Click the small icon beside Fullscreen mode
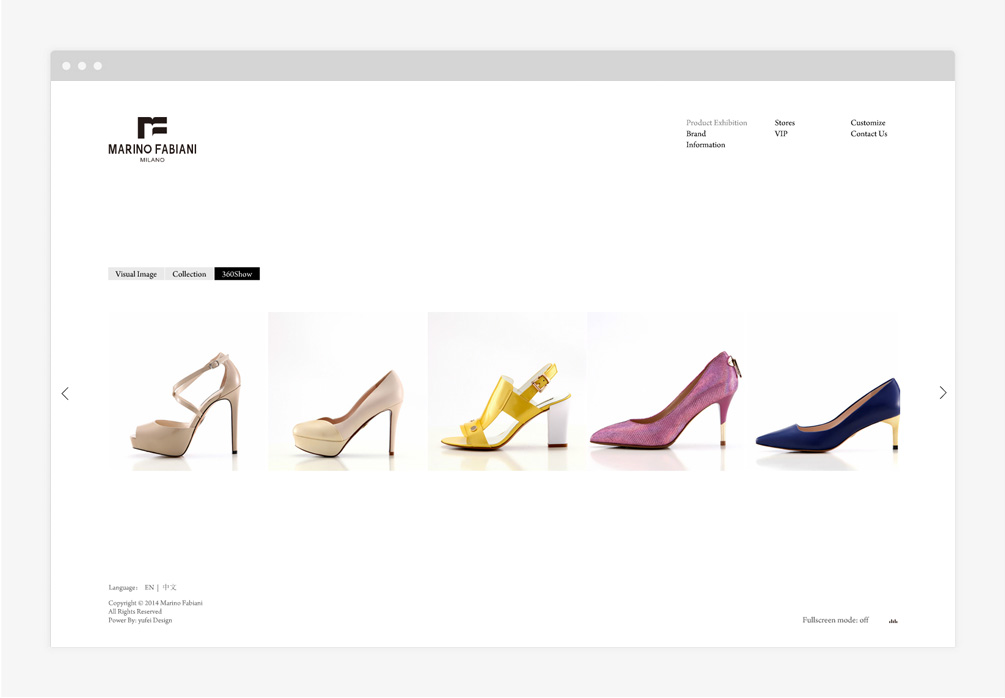Viewport: 1005px width, 698px height. tap(893, 621)
